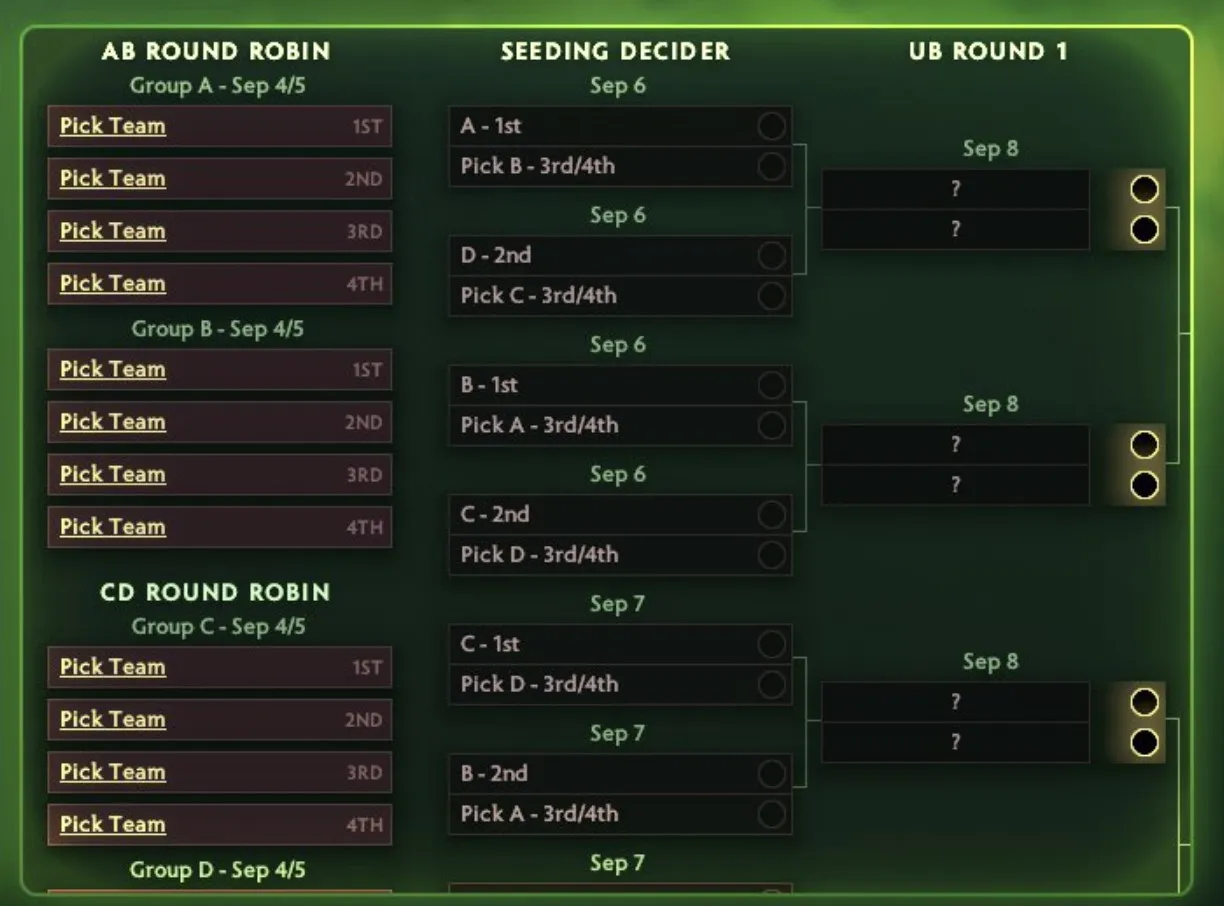Pick Group A 2nd place team
Viewport: 1224px width, 906px height.
tap(219, 178)
